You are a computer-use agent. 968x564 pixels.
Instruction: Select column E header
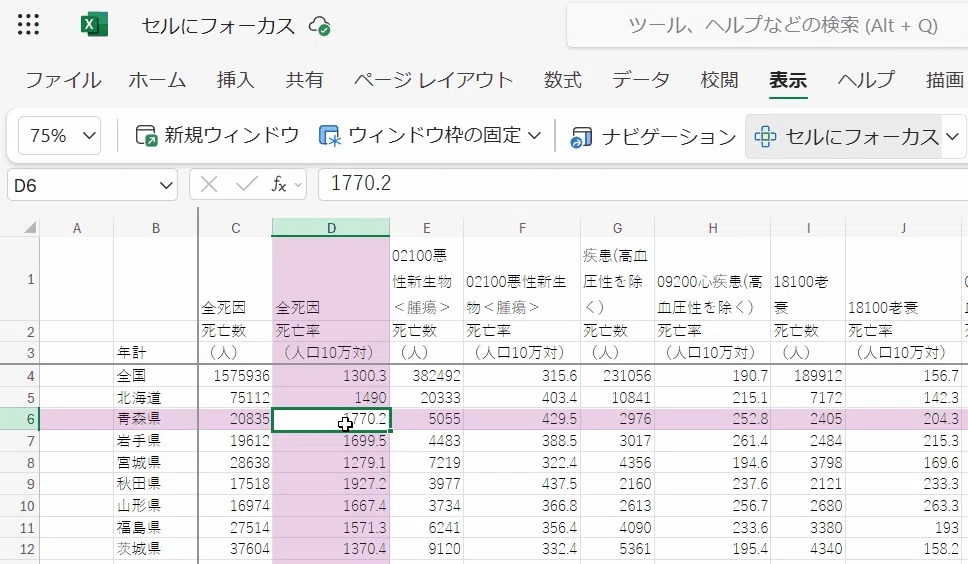point(427,228)
